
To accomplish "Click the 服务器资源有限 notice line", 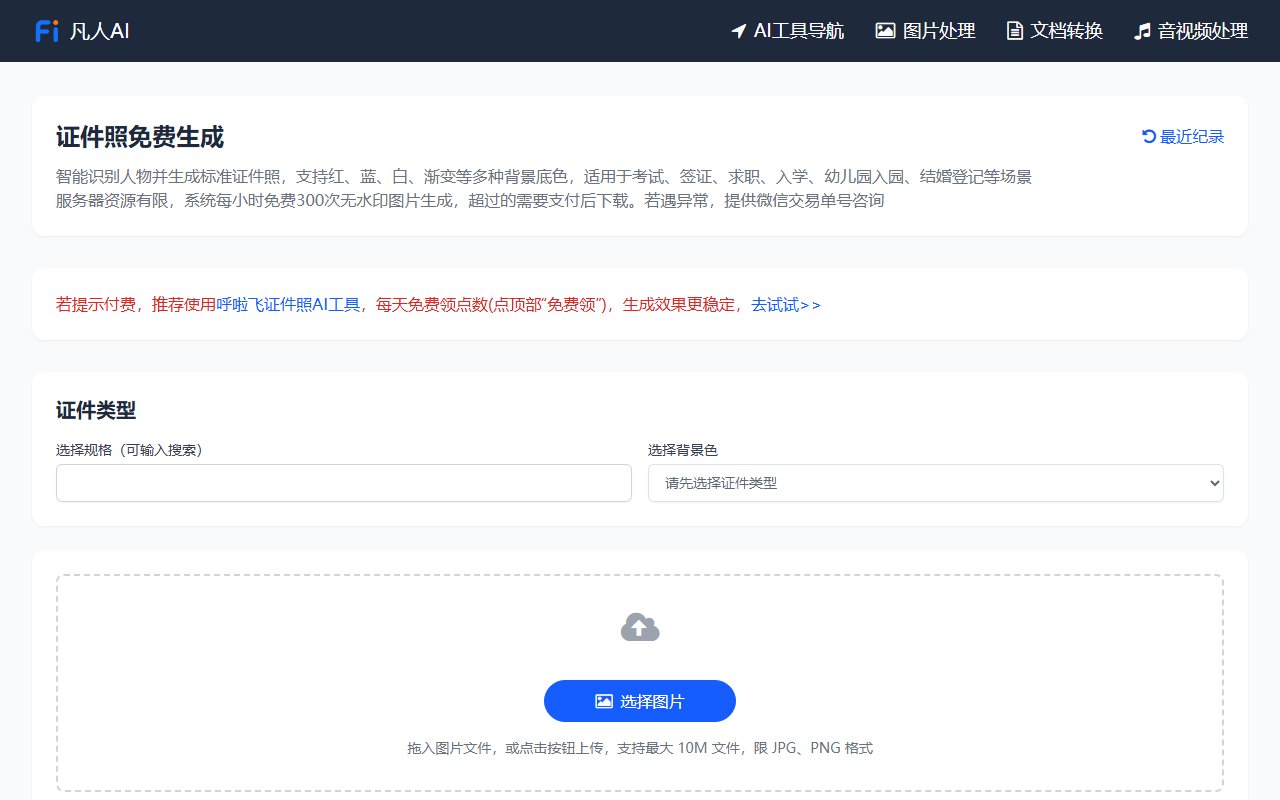I will point(470,200).
